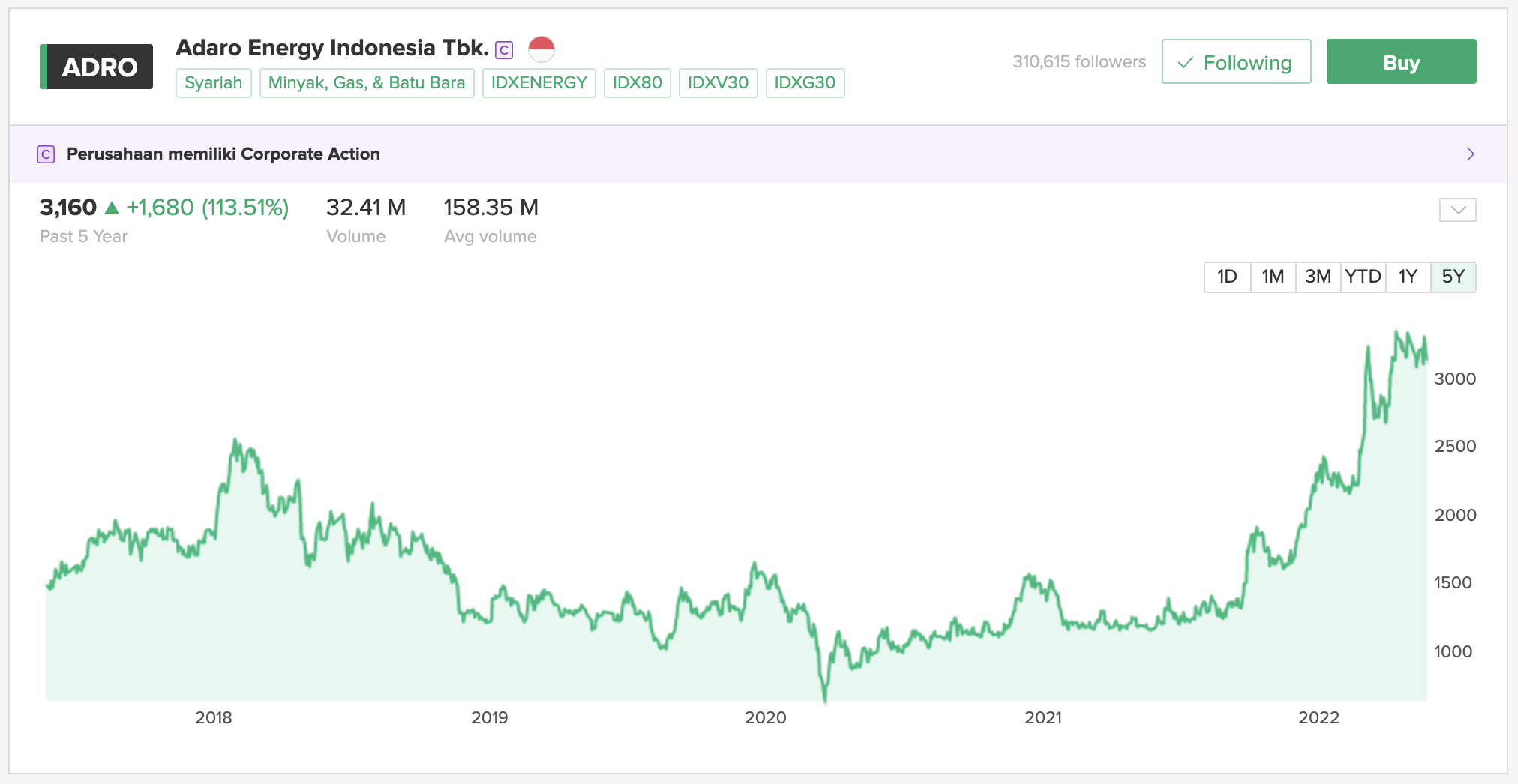Screen dimensions: 1518x784
Task: Click the Adaro Energy Indonesia Tbk. title
Action: [x=331, y=48]
